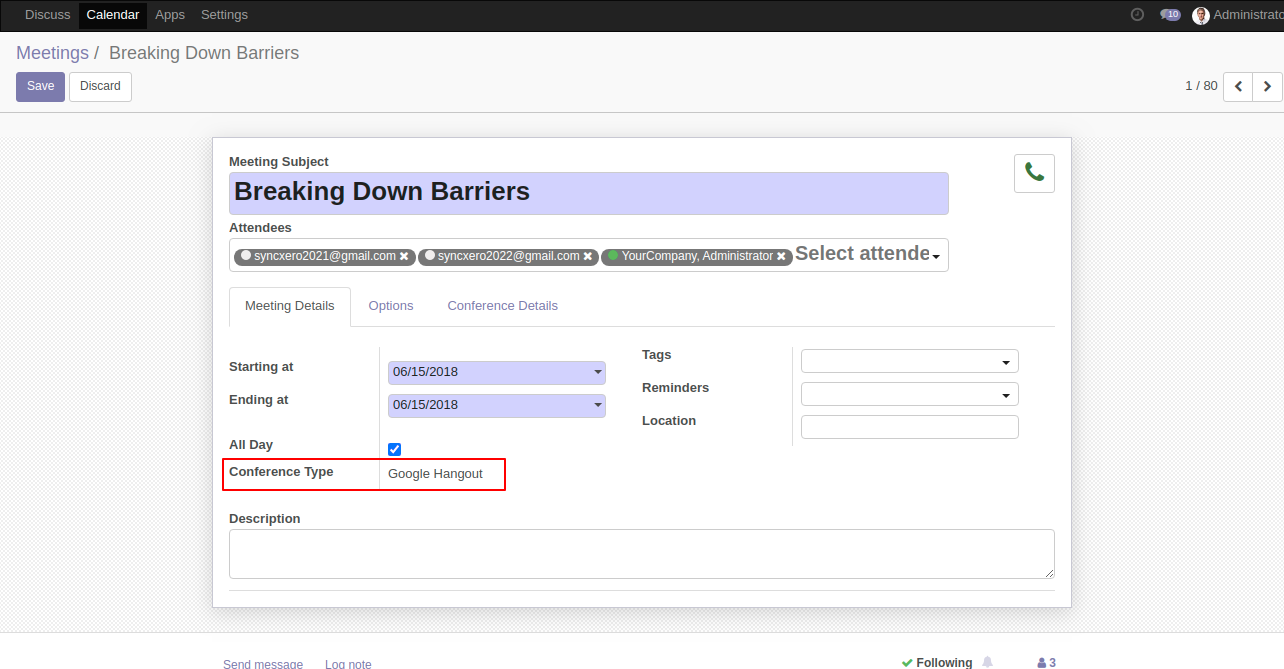This screenshot has height=669, width=1284.
Task: Open the Reminders dropdown
Action: (1005, 395)
